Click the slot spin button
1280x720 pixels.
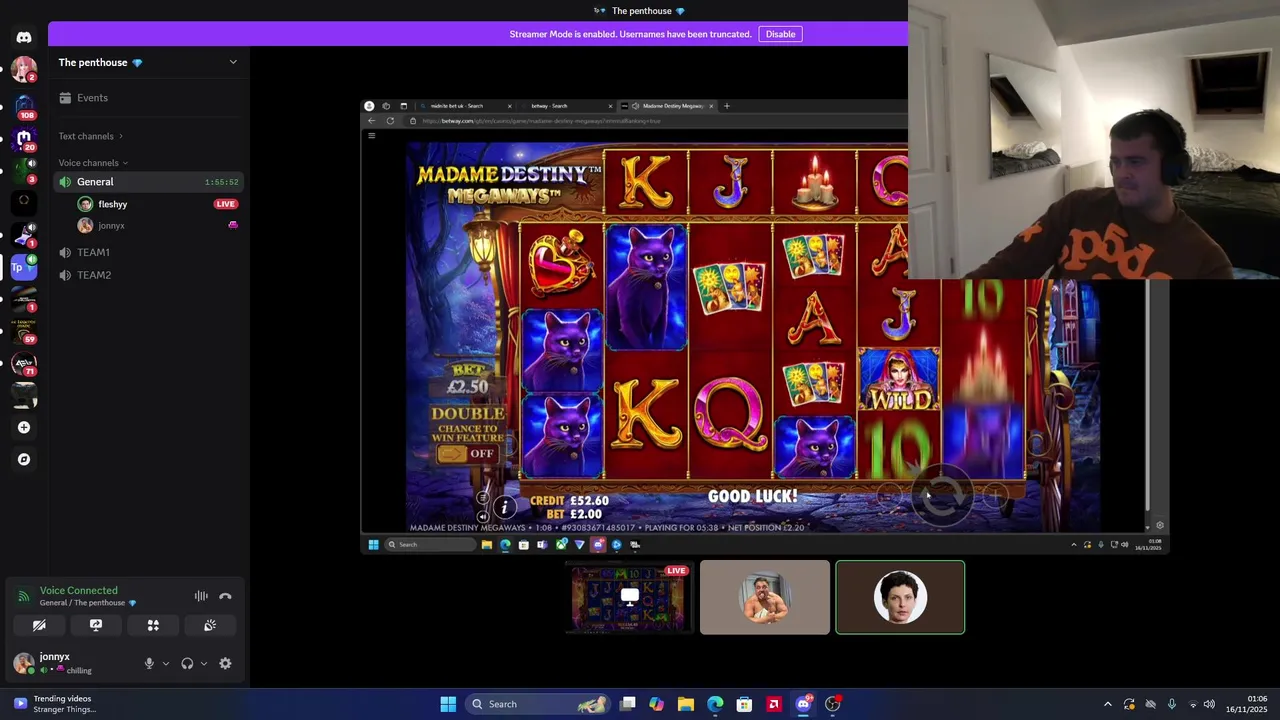(940, 496)
